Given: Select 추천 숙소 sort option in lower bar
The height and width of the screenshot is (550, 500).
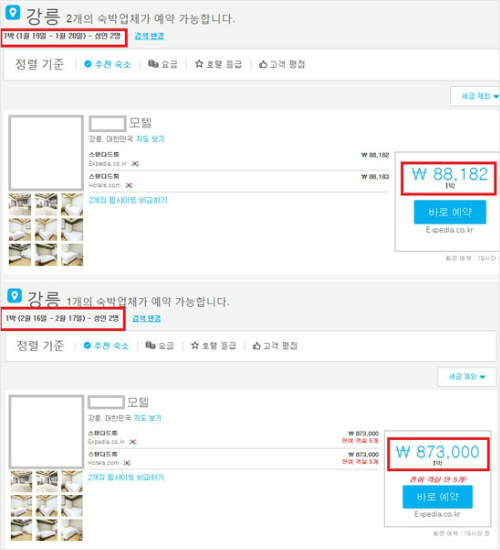Looking at the screenshot, I should [x=106, y=346].
